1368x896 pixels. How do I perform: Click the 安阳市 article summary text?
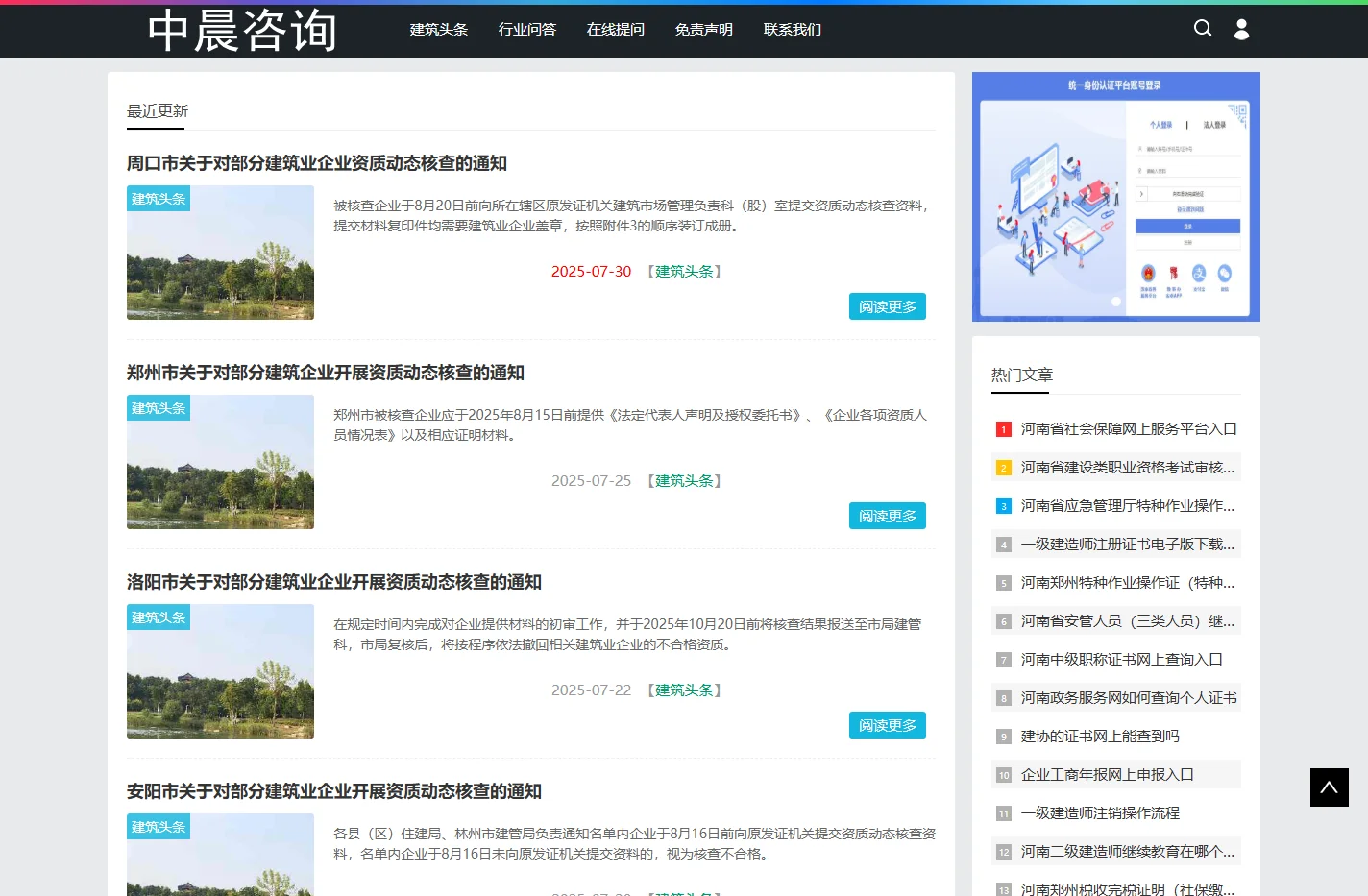(x=634, y=844)
